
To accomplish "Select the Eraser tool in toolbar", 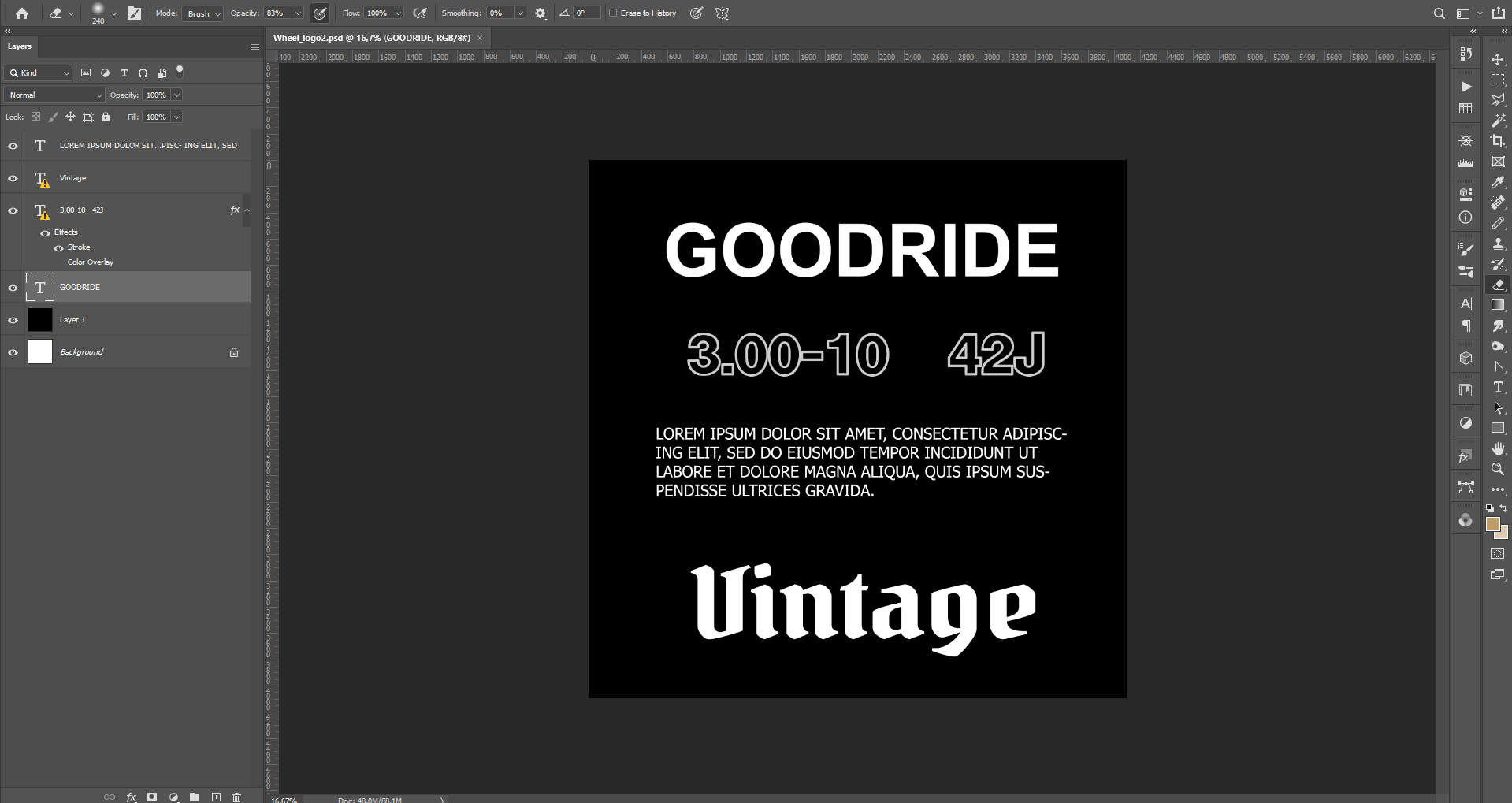I will point(1497,284).
